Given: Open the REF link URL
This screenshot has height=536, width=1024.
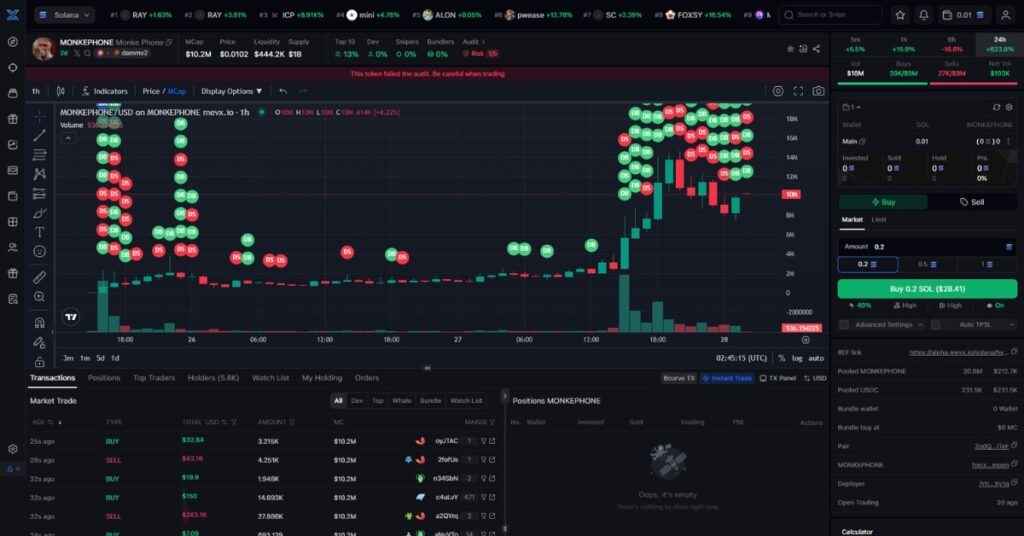Looking at the screenshot, I should pos(957,353).
